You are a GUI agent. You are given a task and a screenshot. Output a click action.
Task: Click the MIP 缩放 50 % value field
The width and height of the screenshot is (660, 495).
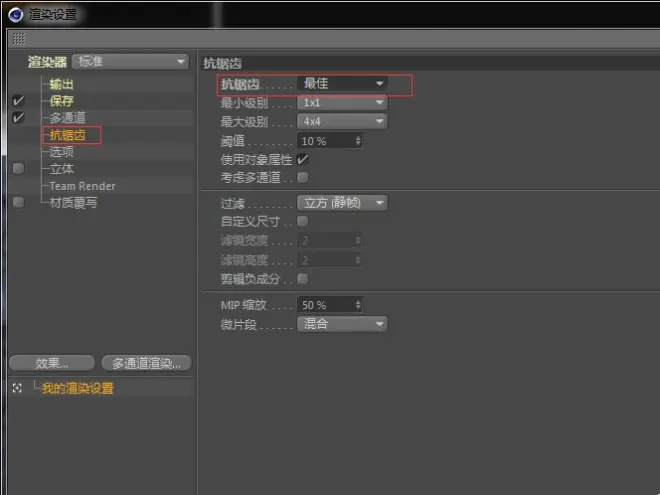point(323,305)
